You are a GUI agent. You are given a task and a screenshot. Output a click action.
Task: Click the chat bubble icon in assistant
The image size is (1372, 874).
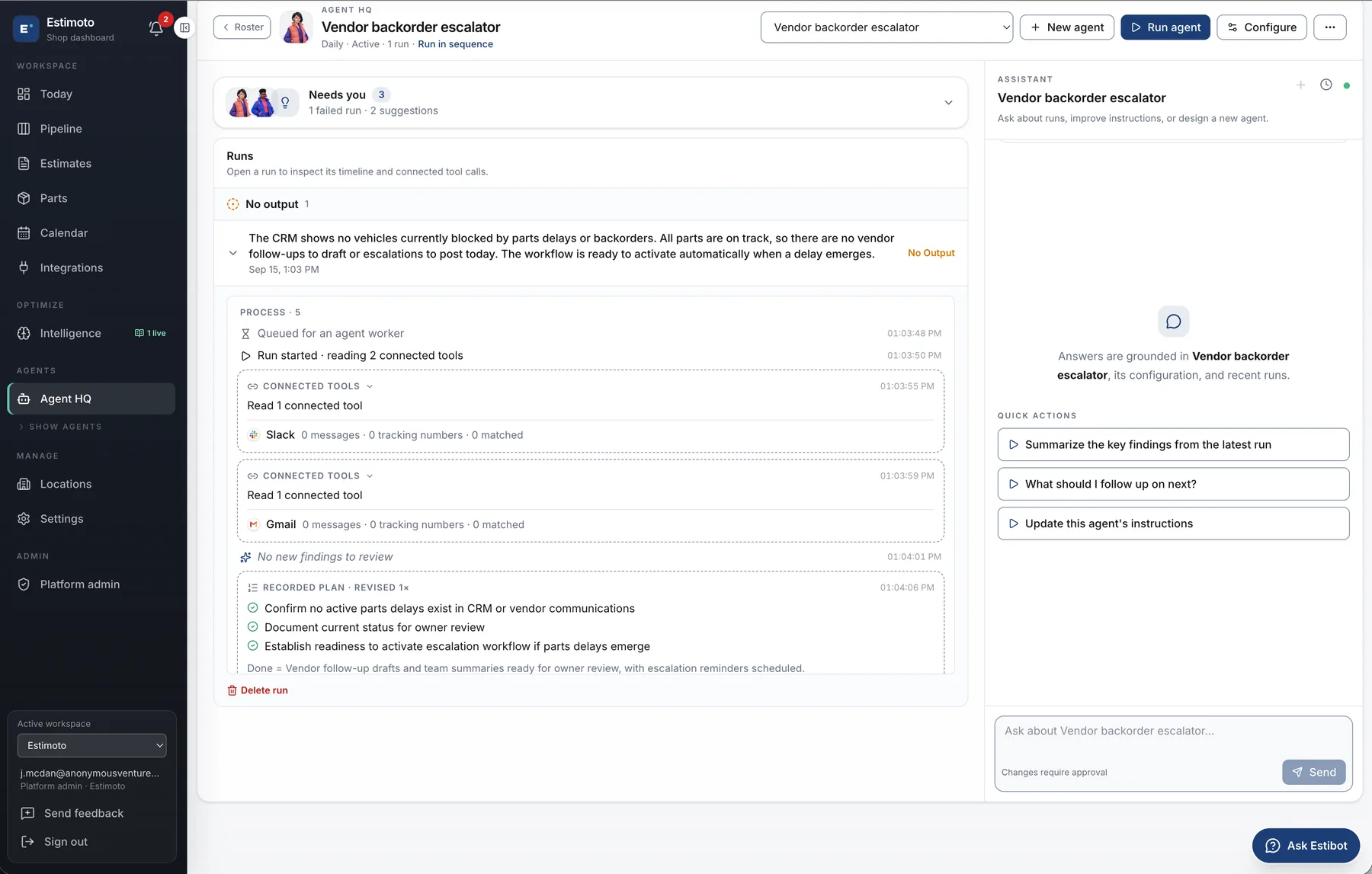(x=1174, y=322)
